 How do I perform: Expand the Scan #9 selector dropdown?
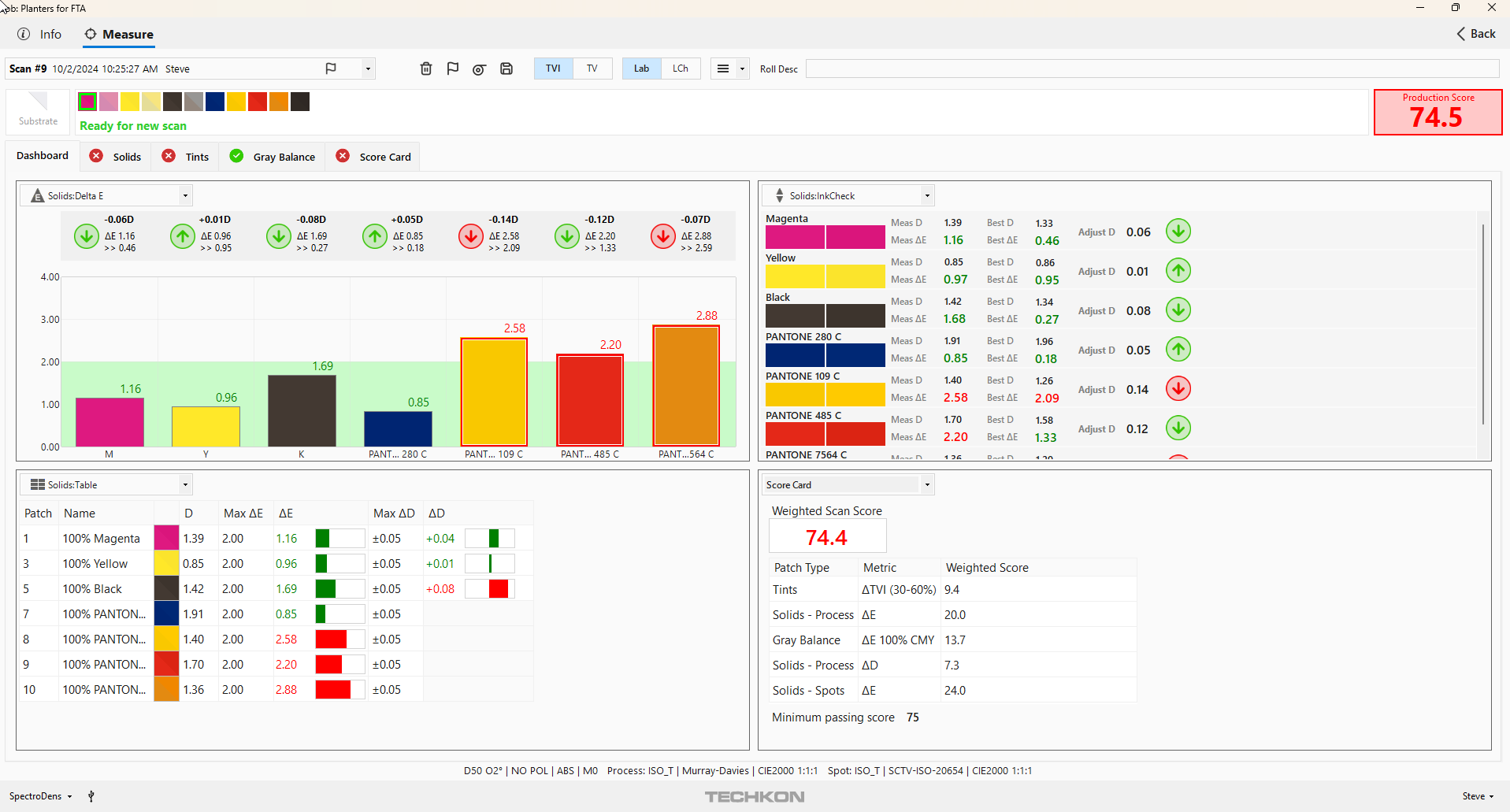(368, 69)
